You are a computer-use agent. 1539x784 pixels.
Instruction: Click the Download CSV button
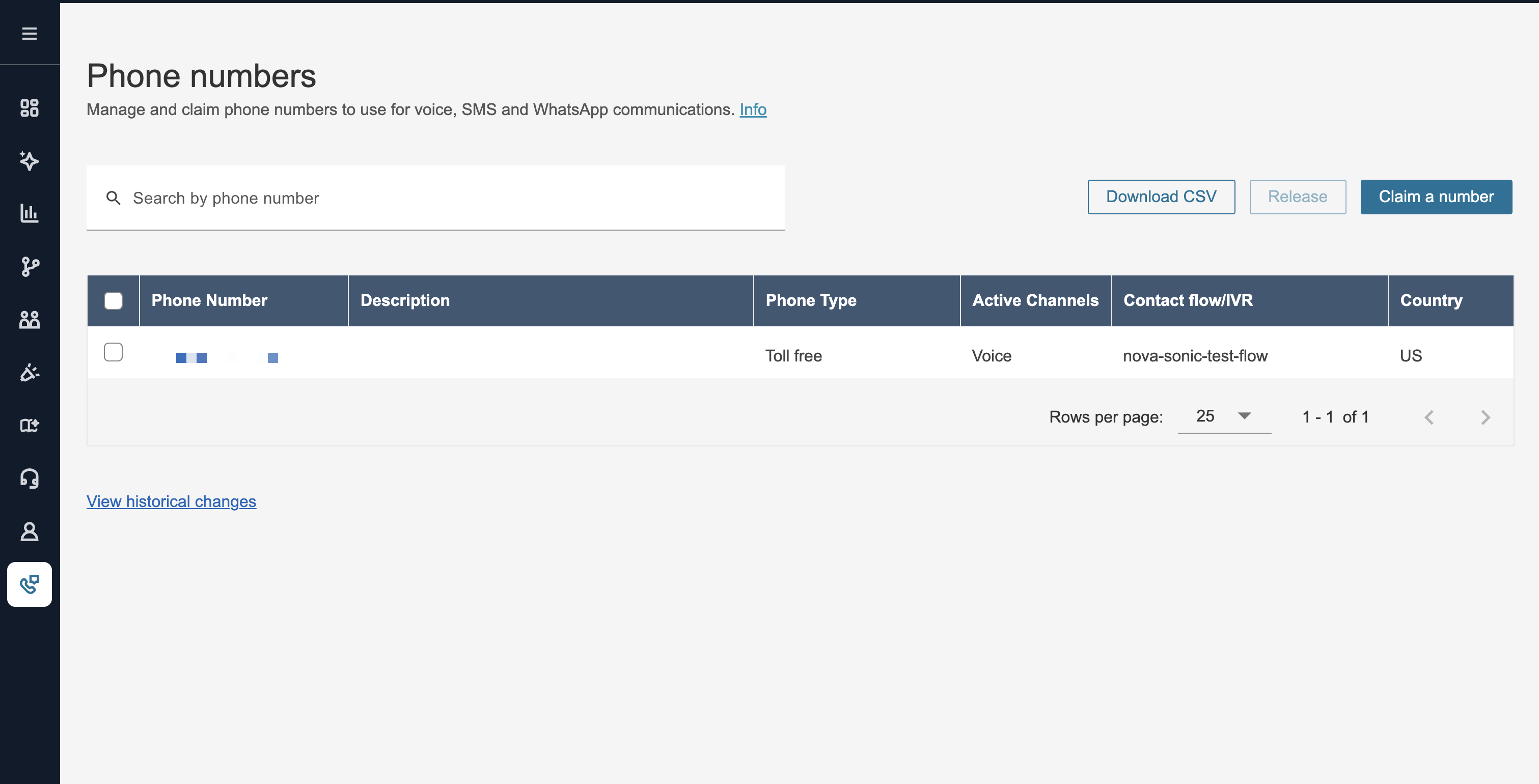[x=1161, y=197]
